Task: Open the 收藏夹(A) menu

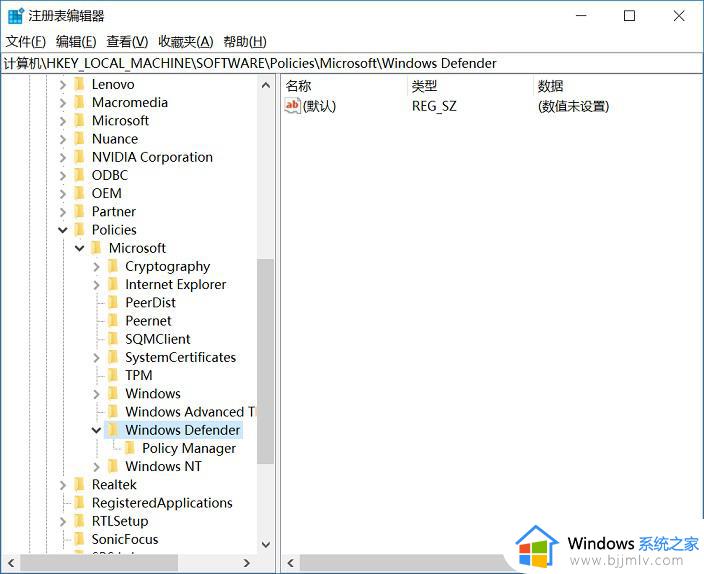Action: tap(185, 42)
